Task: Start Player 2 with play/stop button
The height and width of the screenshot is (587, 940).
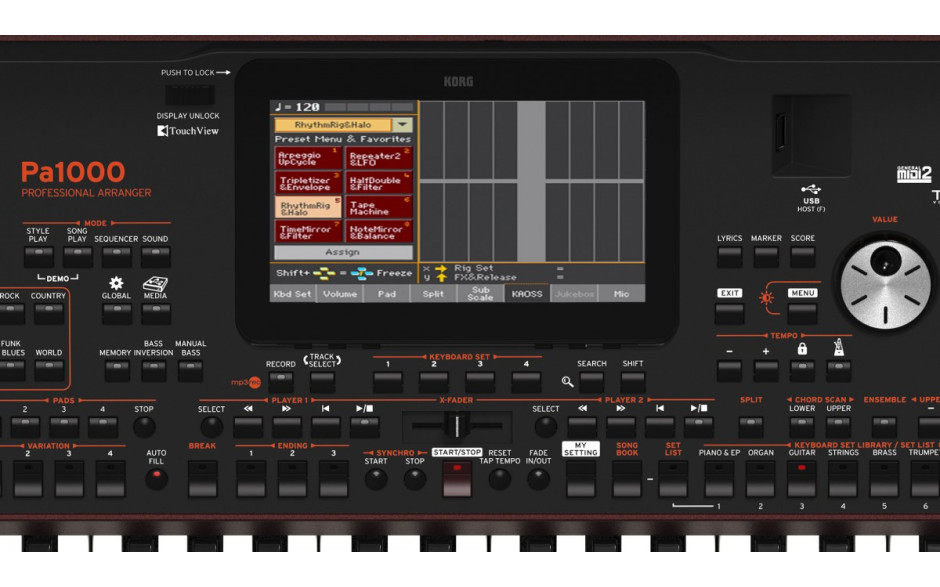Action: [x=699, y=427]
